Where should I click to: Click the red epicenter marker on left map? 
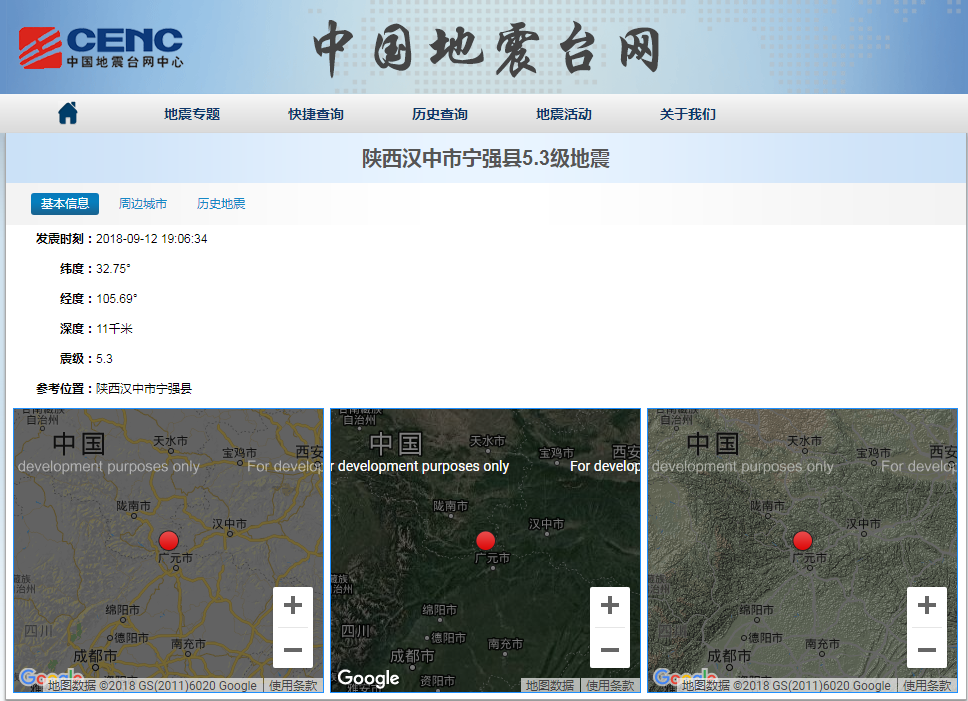[168, 540]
